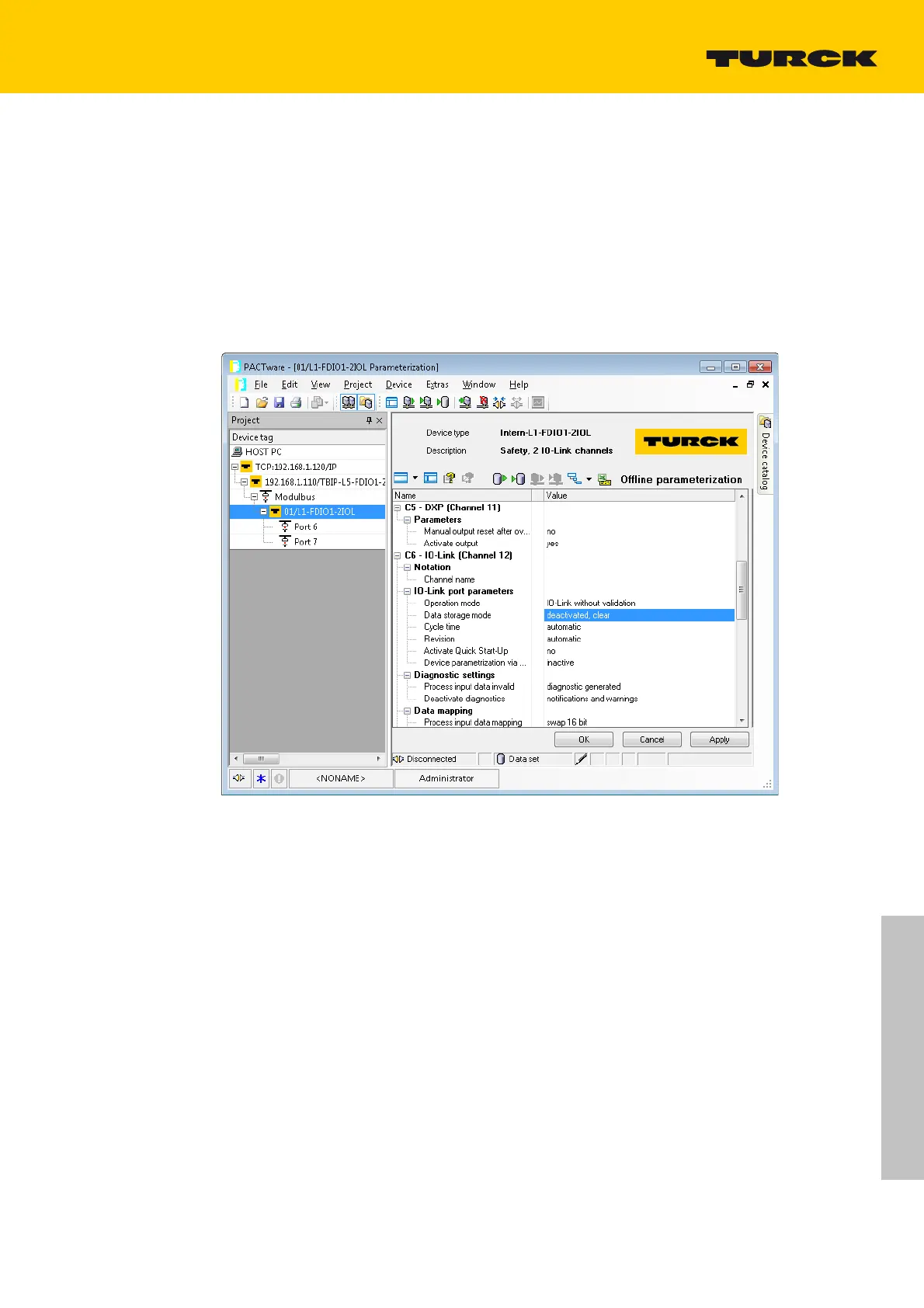
Task: Open the dropdown arrow next to copy icon
Action: [x=327, y=402]
